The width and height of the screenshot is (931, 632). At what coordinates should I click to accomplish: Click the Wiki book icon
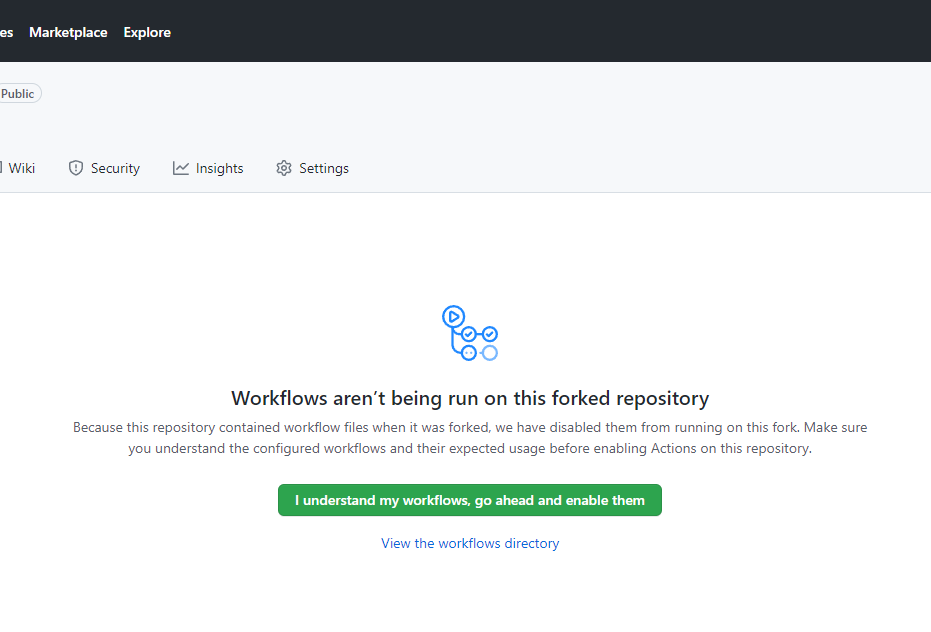pyautogui.click(x=4, y=167)
